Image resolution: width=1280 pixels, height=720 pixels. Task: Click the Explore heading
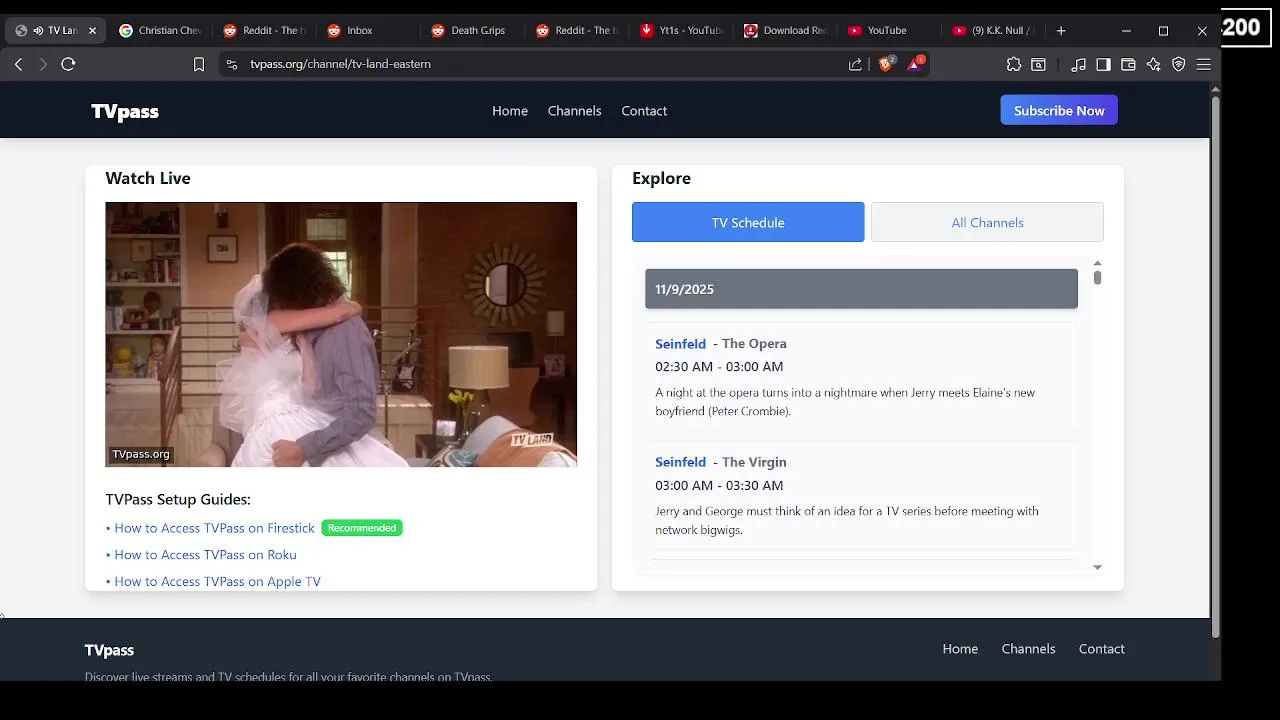661,178
